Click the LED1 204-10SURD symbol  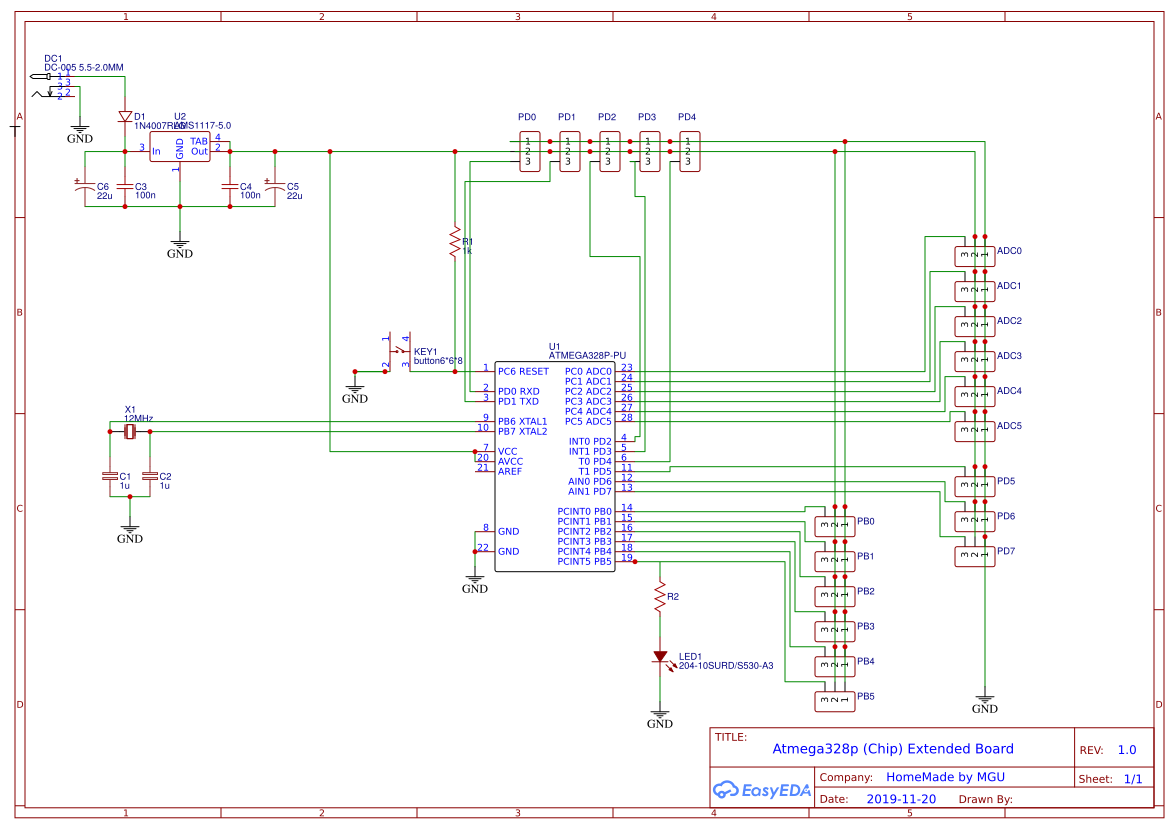click(x=660, y=657)
